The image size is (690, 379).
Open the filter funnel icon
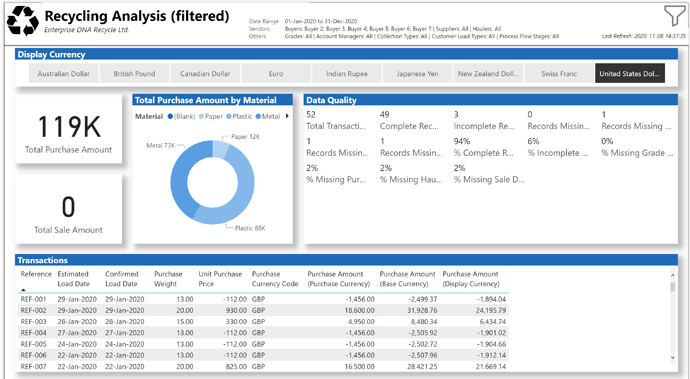coord(675,16)
